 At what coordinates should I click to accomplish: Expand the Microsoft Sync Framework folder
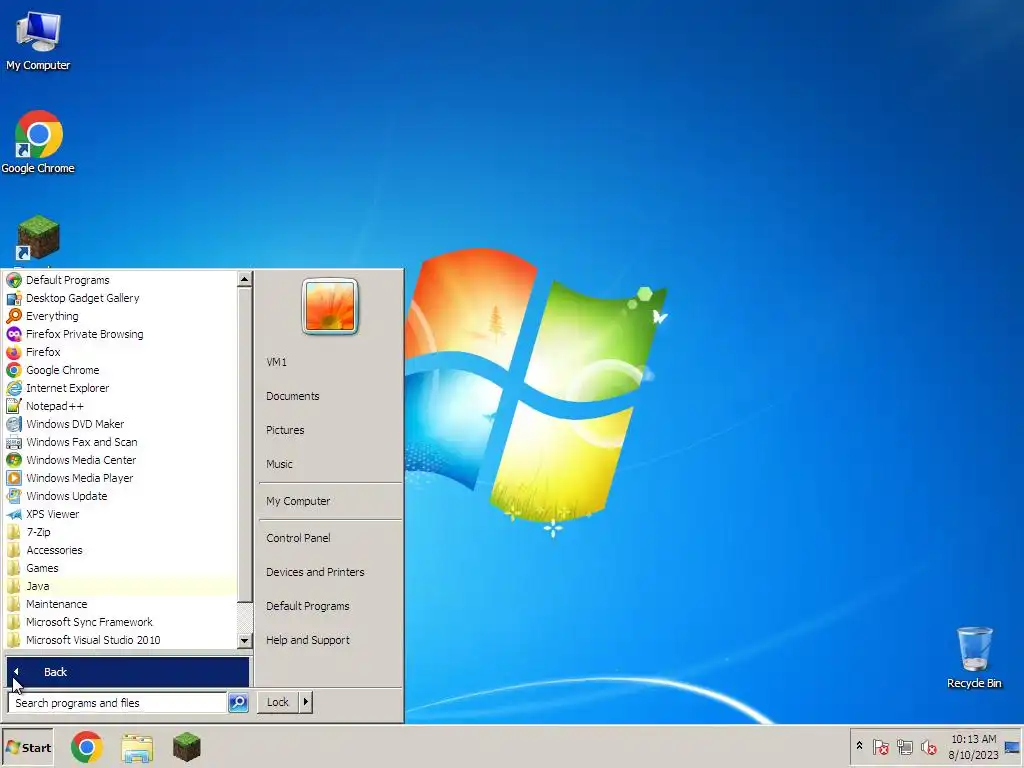point(121,622)
